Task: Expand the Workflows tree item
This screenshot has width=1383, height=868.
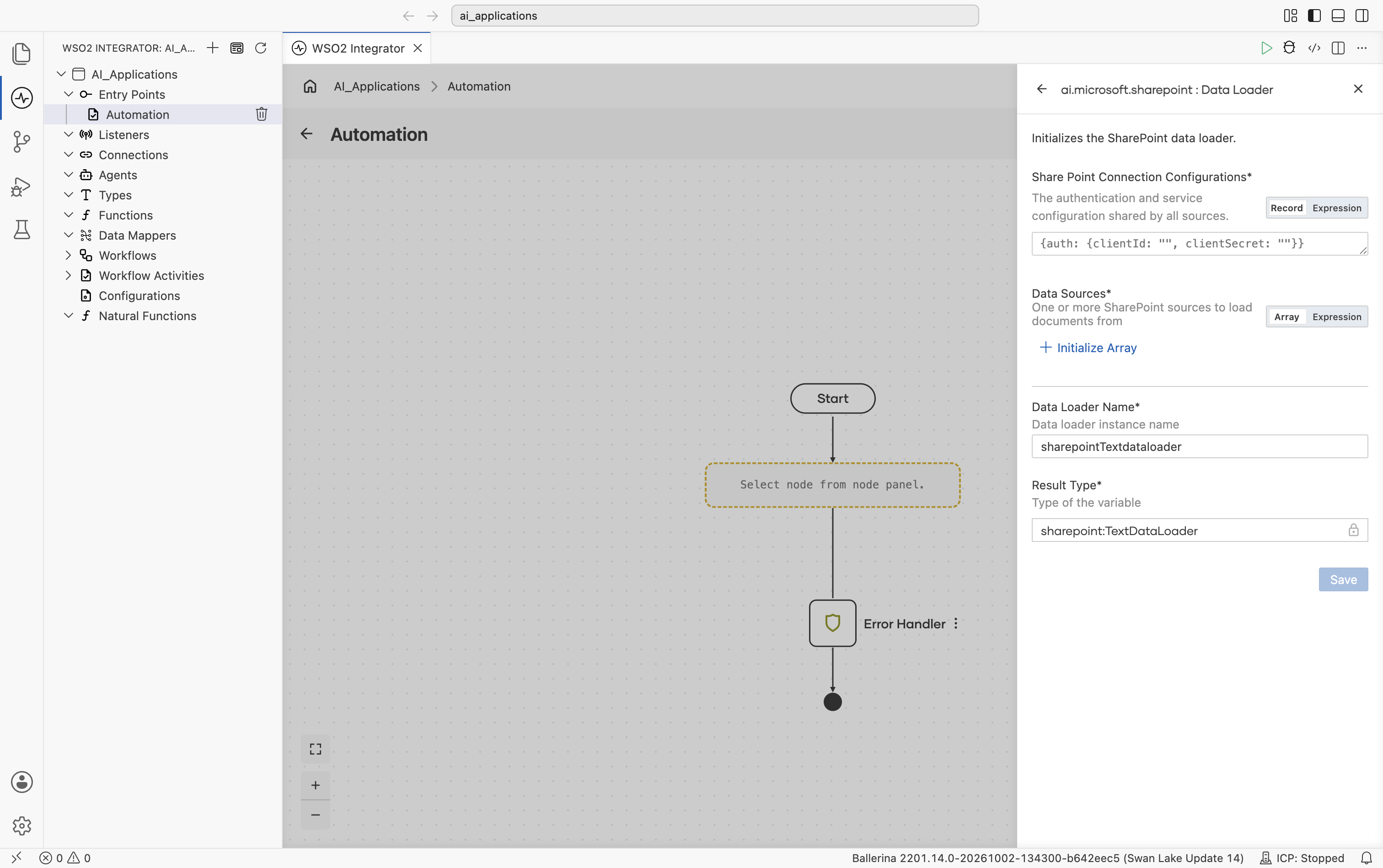Action: click(x=68, y=256)
